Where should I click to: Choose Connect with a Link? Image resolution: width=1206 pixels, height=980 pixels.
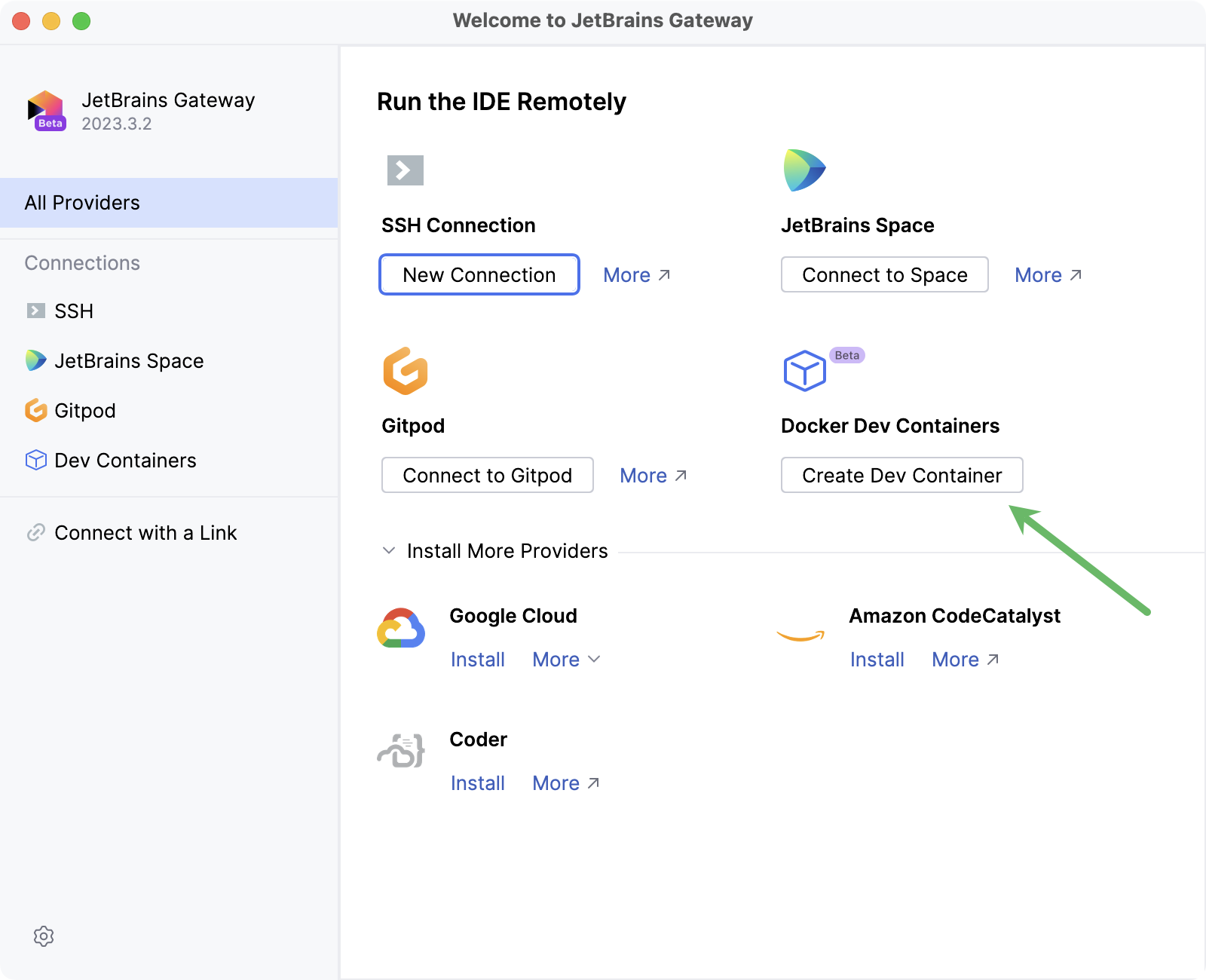click(x=169, y=532)
